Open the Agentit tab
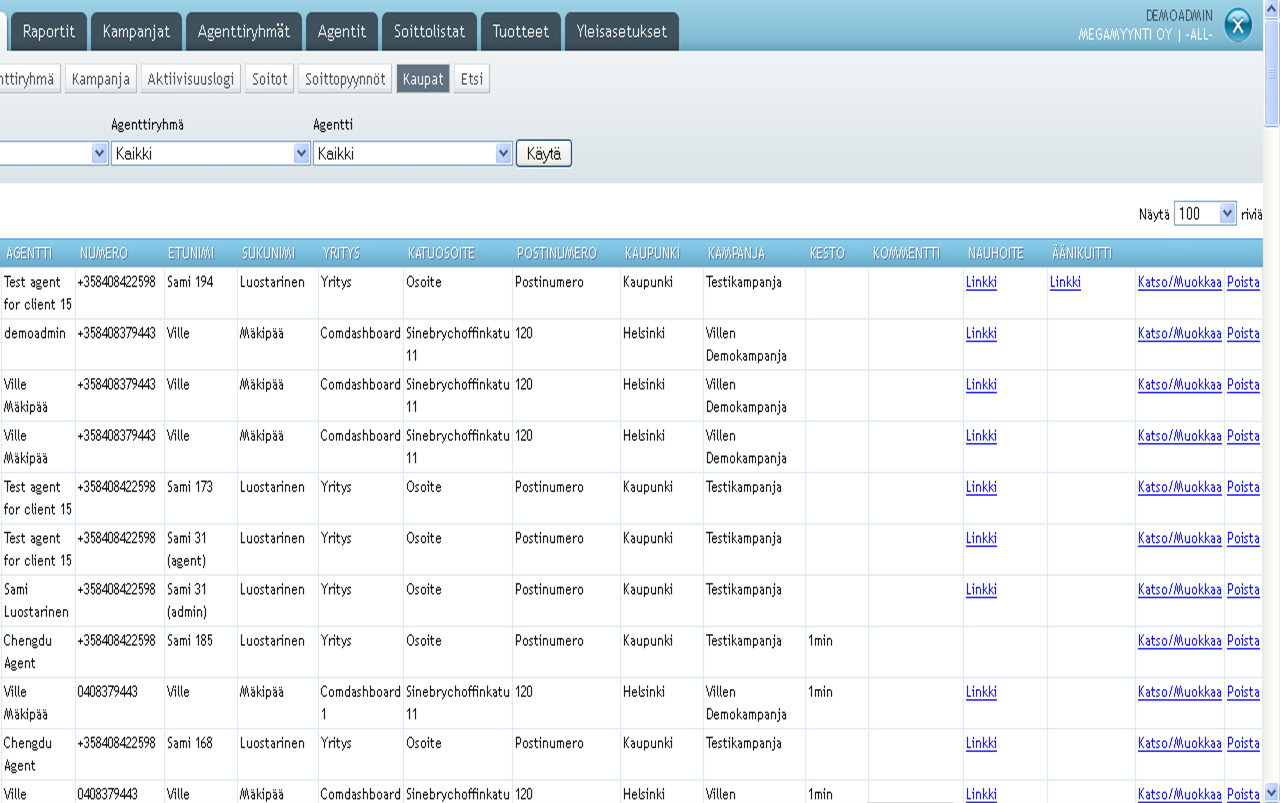The image size is (1280, 803). [342, 31]
